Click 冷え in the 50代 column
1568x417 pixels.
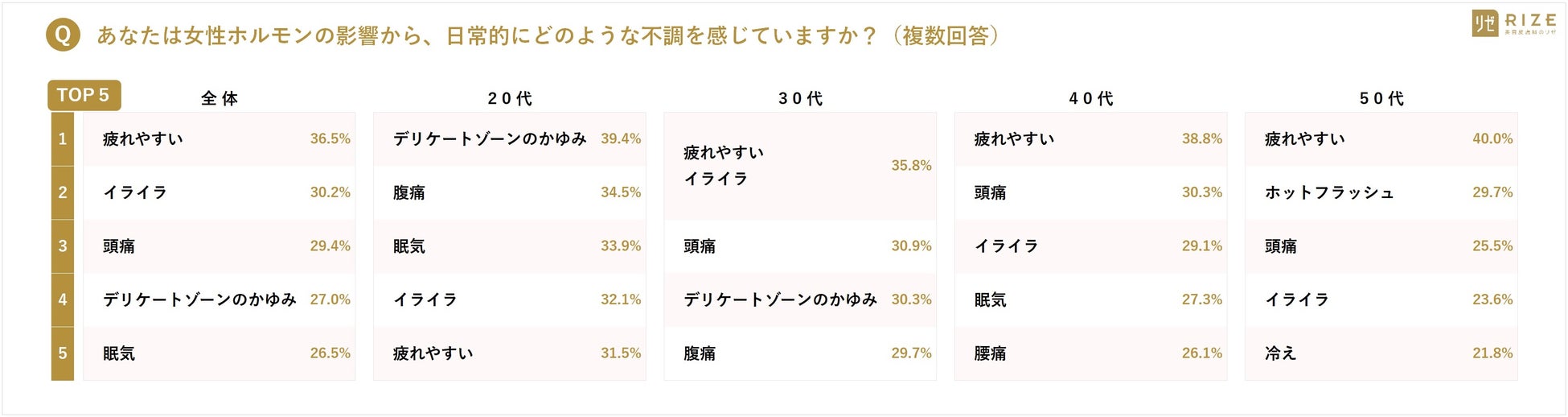coord(1280,353)
